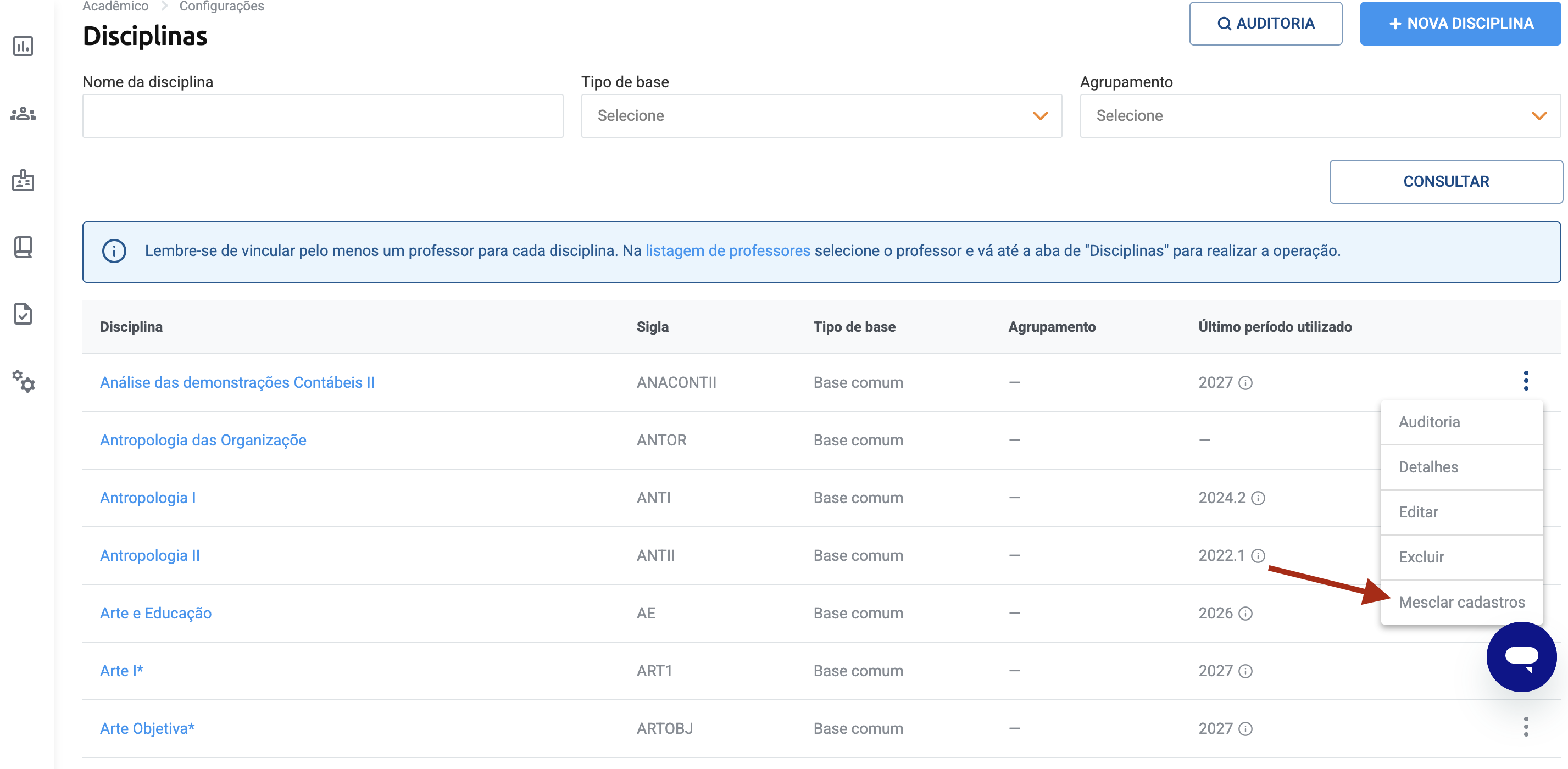Viewport: 1568px width, 769px height.
Task: Open the teacher badge icon in sidebar
Action: tap(23, 180)
